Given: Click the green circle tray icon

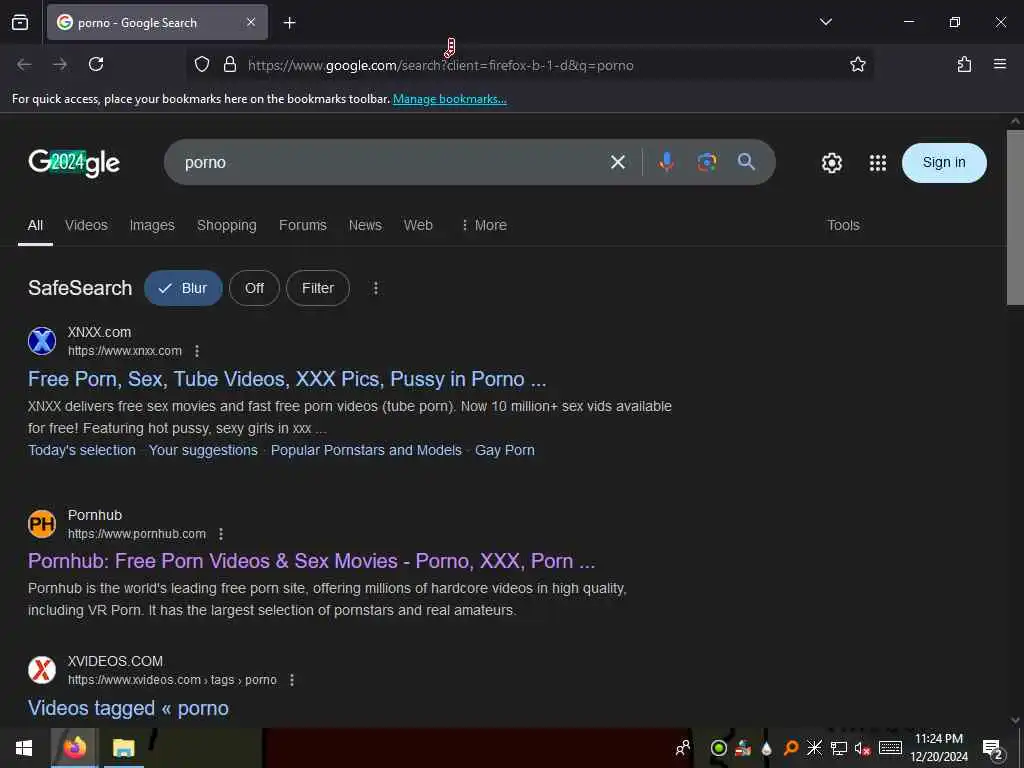Looking at the screenshot, I should 718,748.
